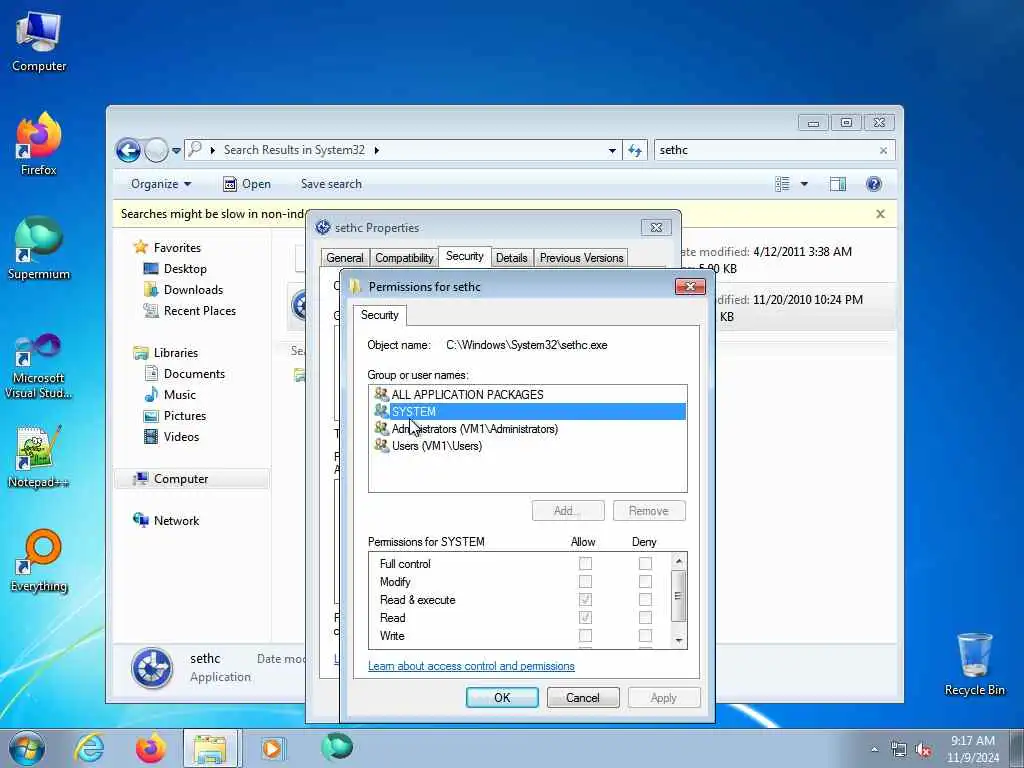Open the Everything search desktop shortcut
The height and width of the screenshot is (768, 1024).
point(39,561)
